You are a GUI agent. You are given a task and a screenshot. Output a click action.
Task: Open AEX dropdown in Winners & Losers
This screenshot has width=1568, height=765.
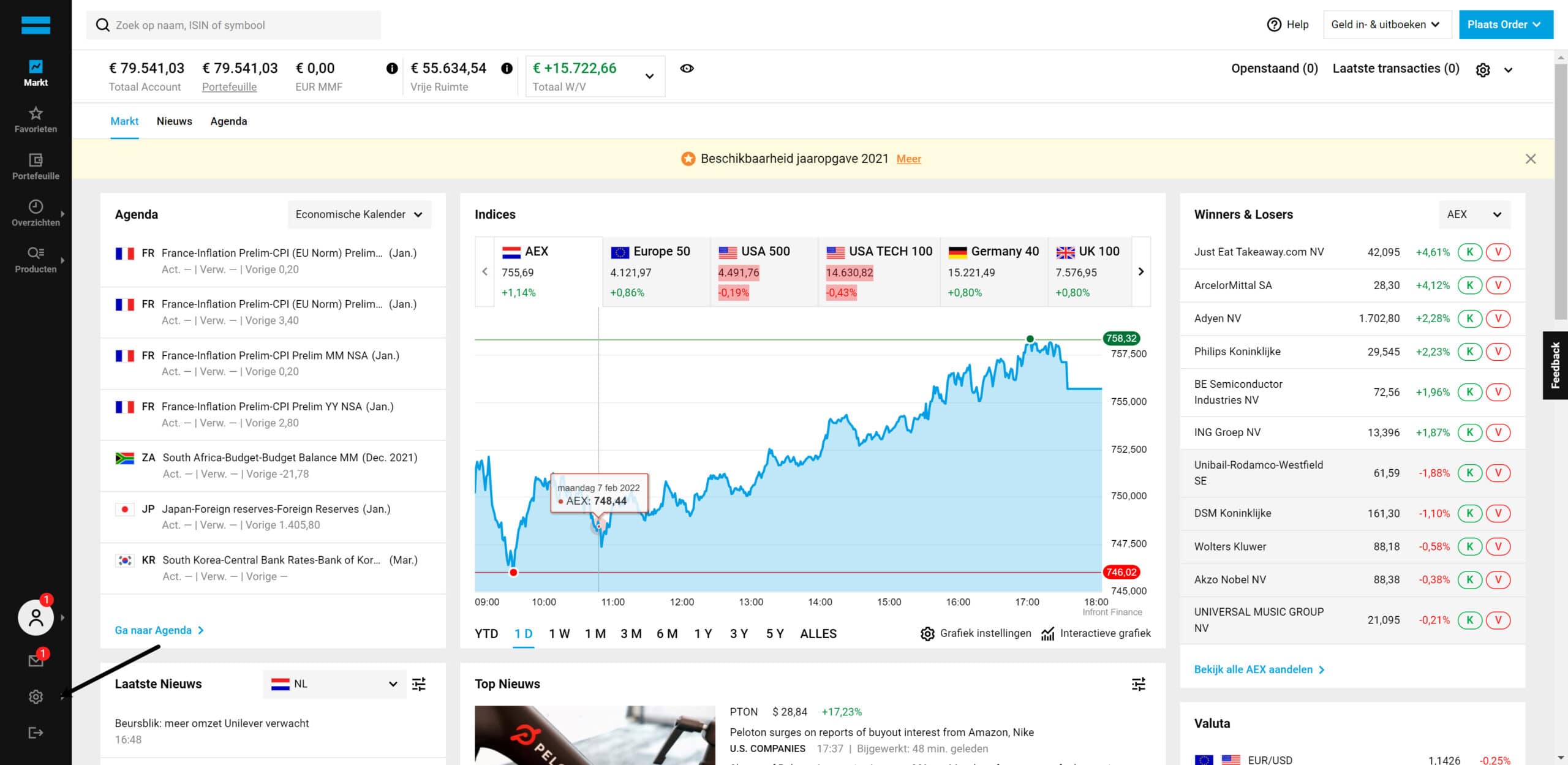[x=1474, y=214]
